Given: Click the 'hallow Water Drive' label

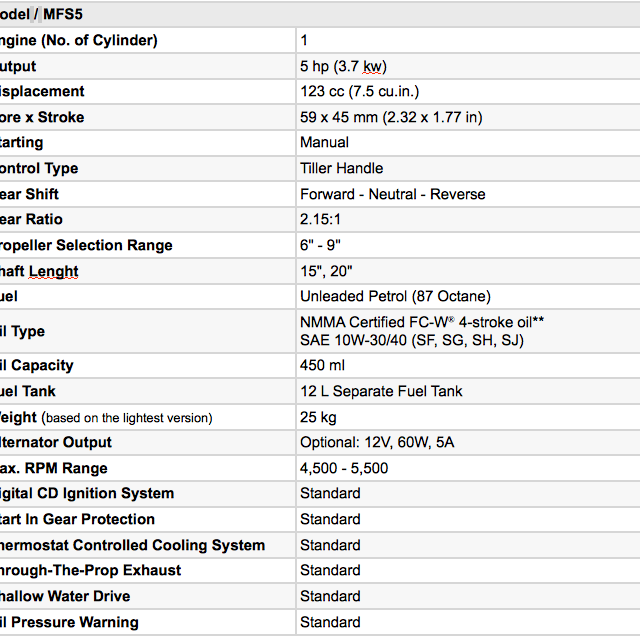Looking at the screenshot, I should (65, 596).
